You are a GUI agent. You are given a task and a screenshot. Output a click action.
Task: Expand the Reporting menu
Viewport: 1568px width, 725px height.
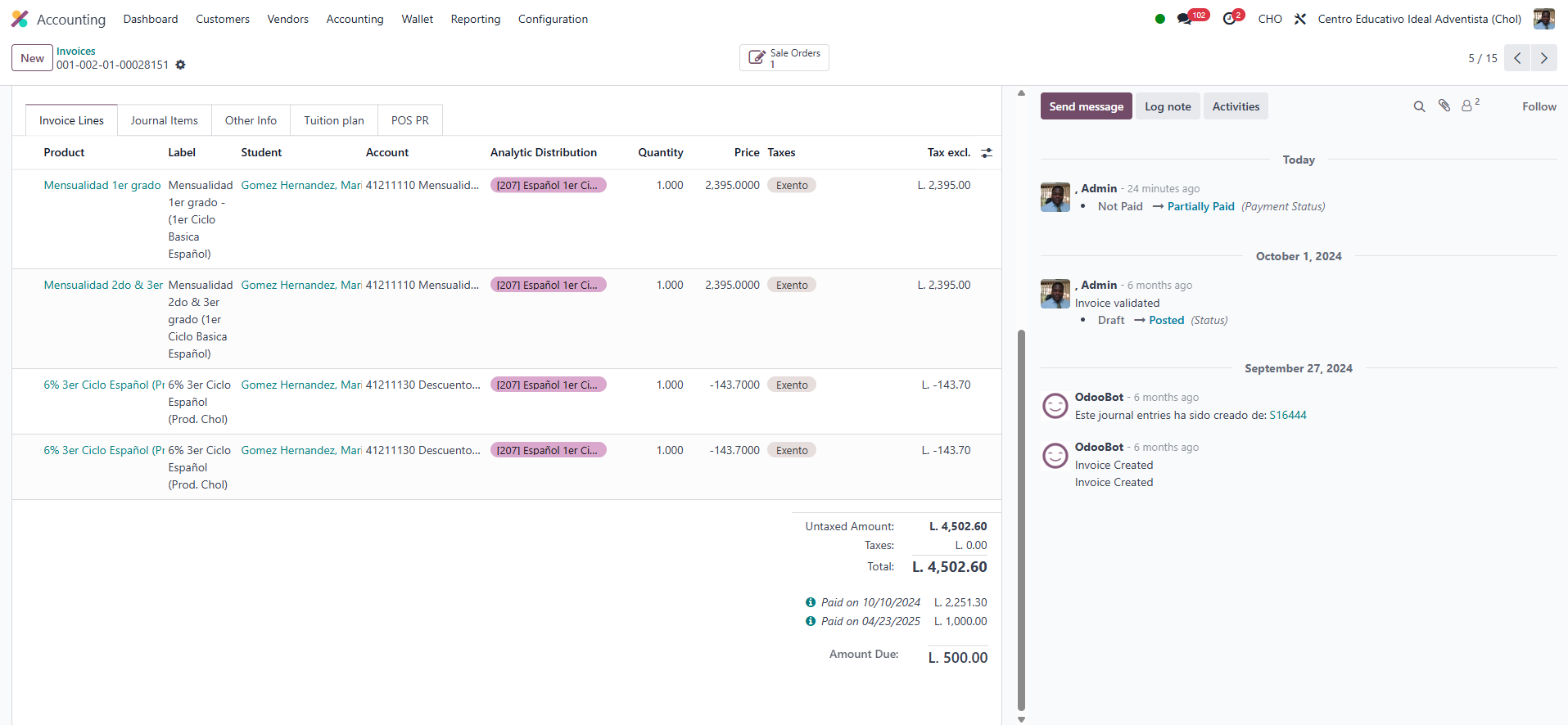coord(475,19)
